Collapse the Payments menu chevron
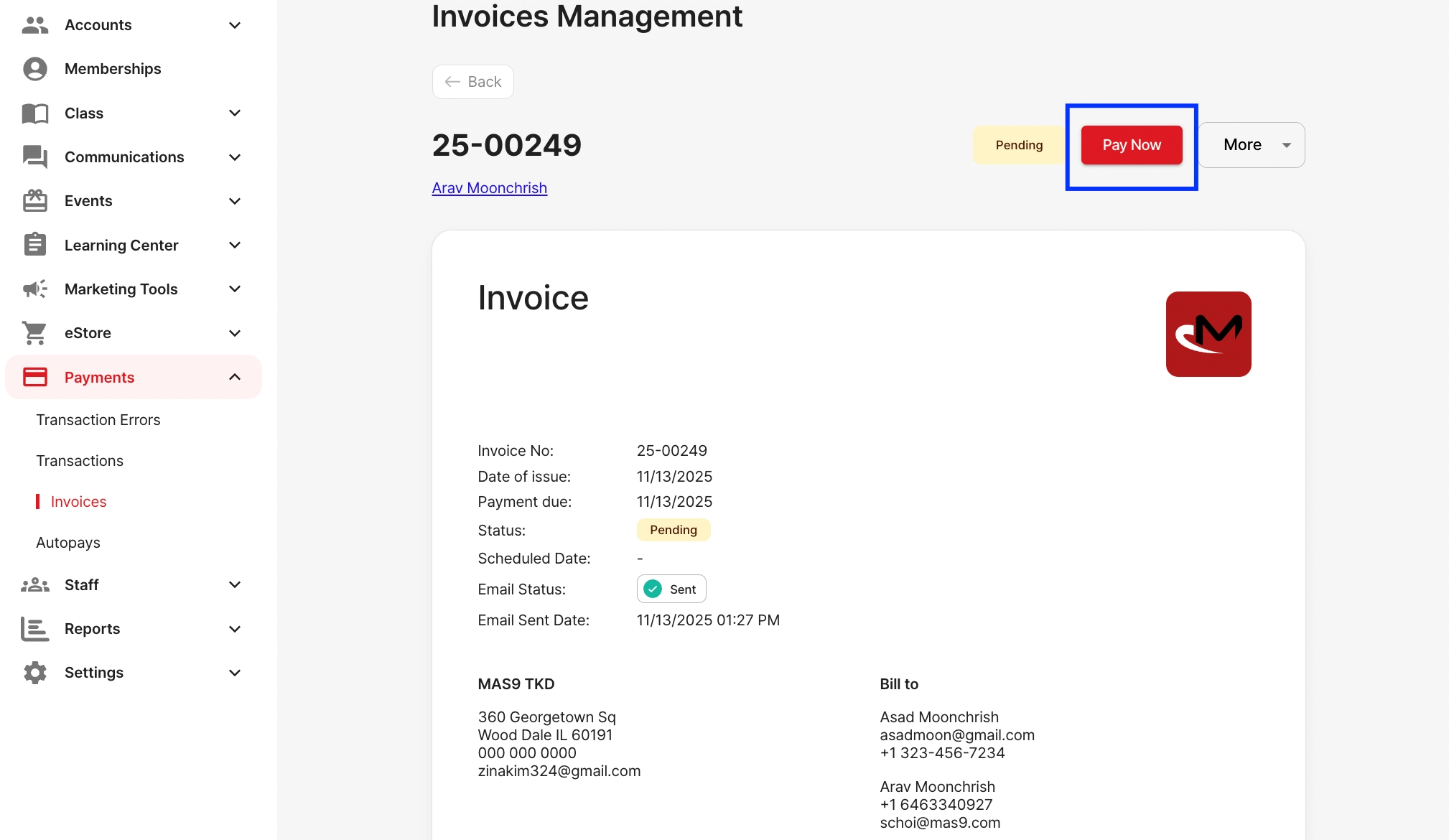 tap(235, 378)
